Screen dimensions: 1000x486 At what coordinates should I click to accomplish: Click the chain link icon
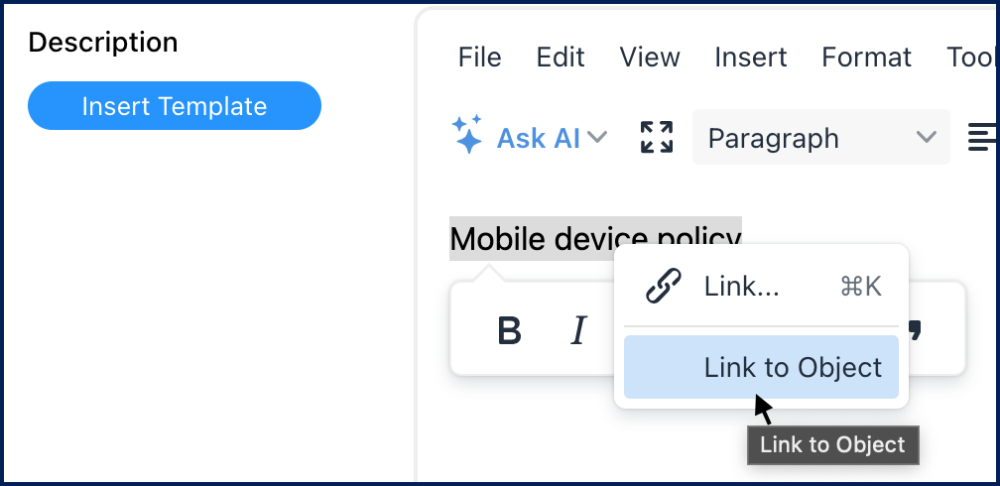pyautogui.click(x=663, y=287)
